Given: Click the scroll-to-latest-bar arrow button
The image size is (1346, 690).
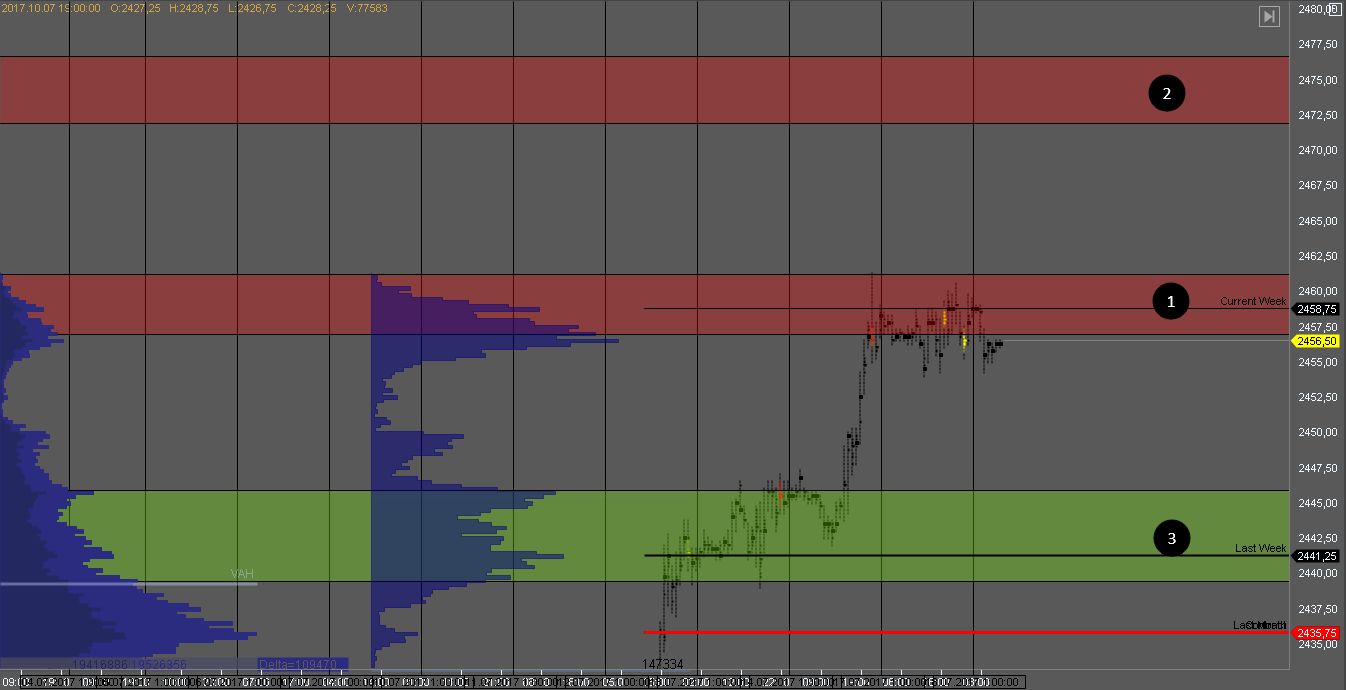Looking at the screenshot, I should click(x=1269, y=16).
